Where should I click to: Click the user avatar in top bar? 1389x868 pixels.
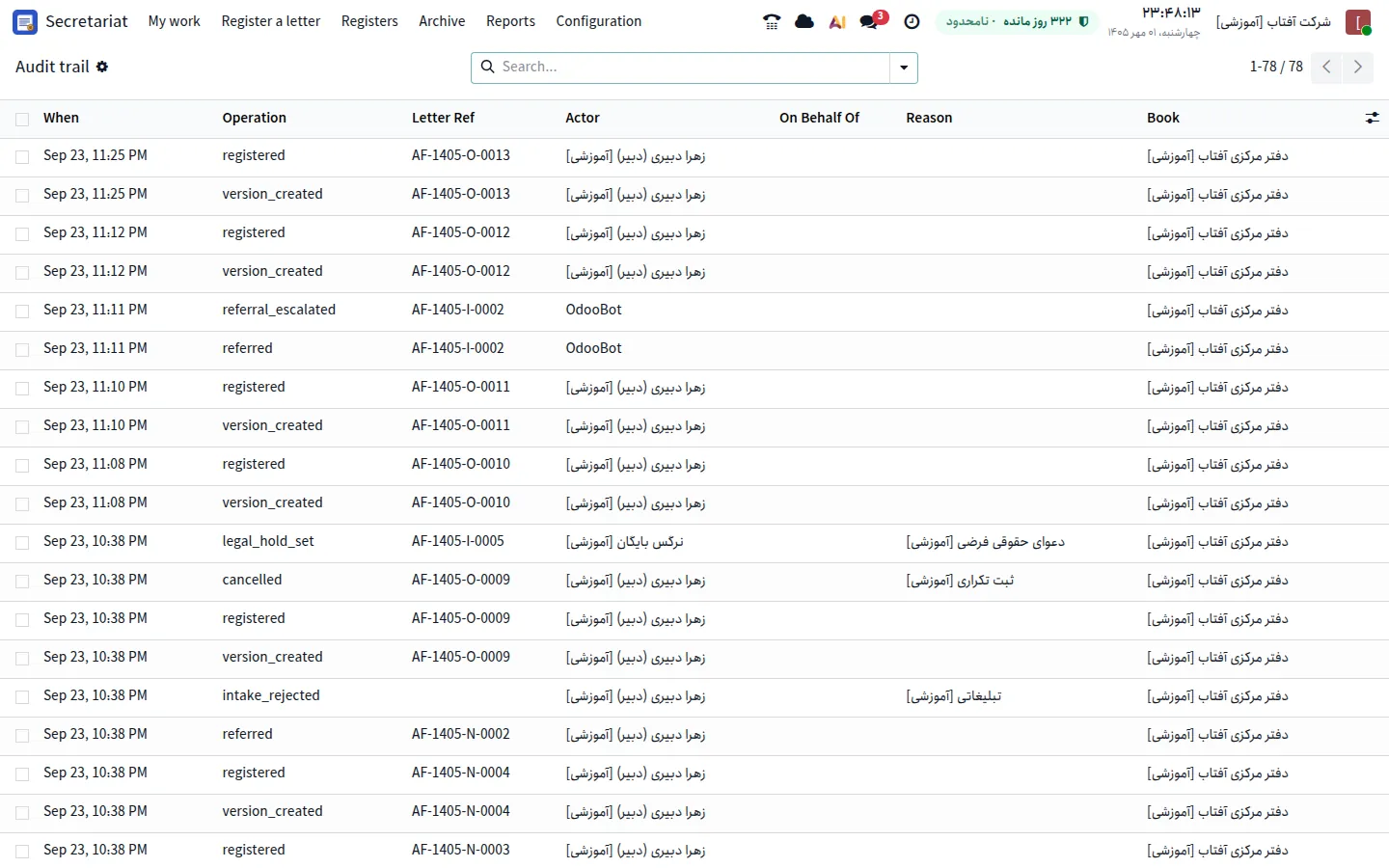[x=1357, y=21]
